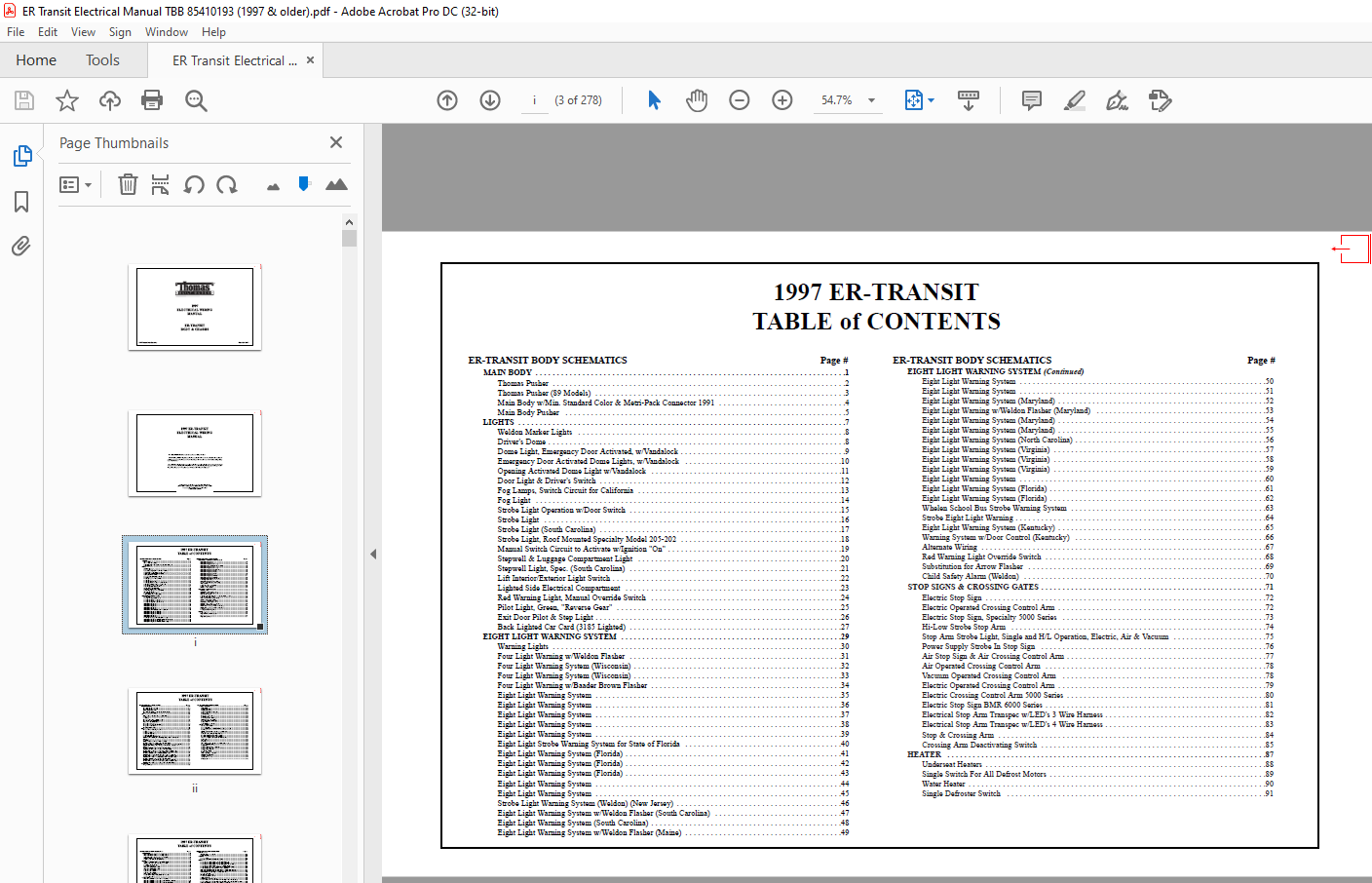Click the "1997 ER-TRANSIT" title text
1372x883 pixels.
[x=876, y=292]
